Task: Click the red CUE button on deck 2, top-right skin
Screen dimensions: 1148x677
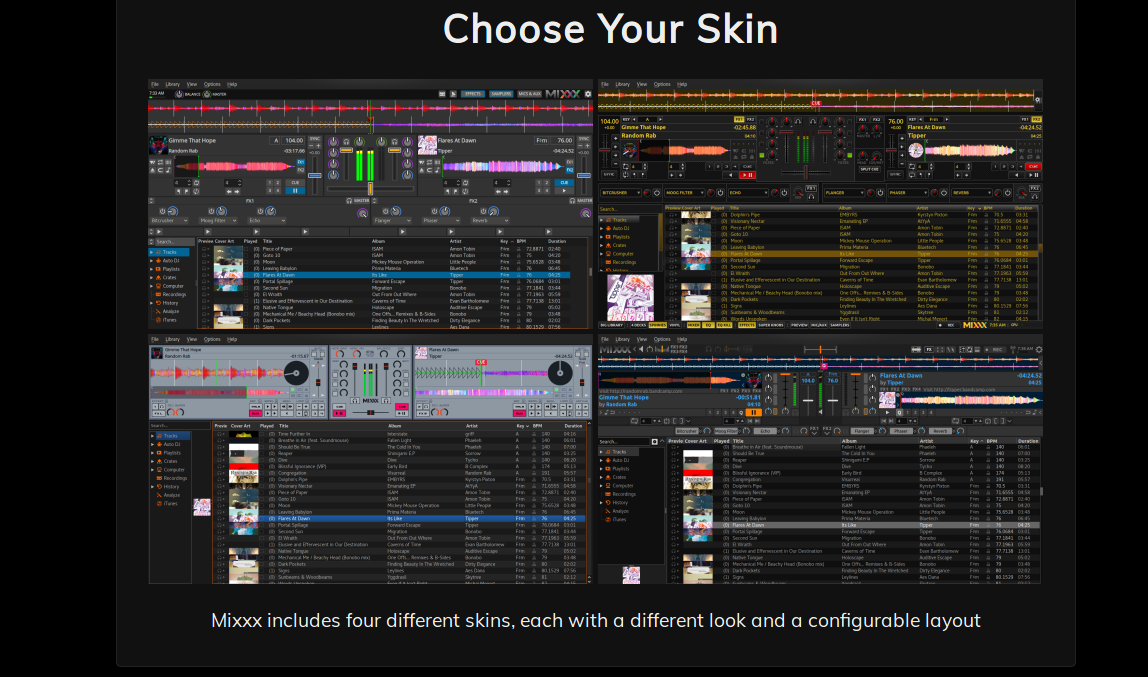Action: pyautogui.click(x=1033, y=167)
